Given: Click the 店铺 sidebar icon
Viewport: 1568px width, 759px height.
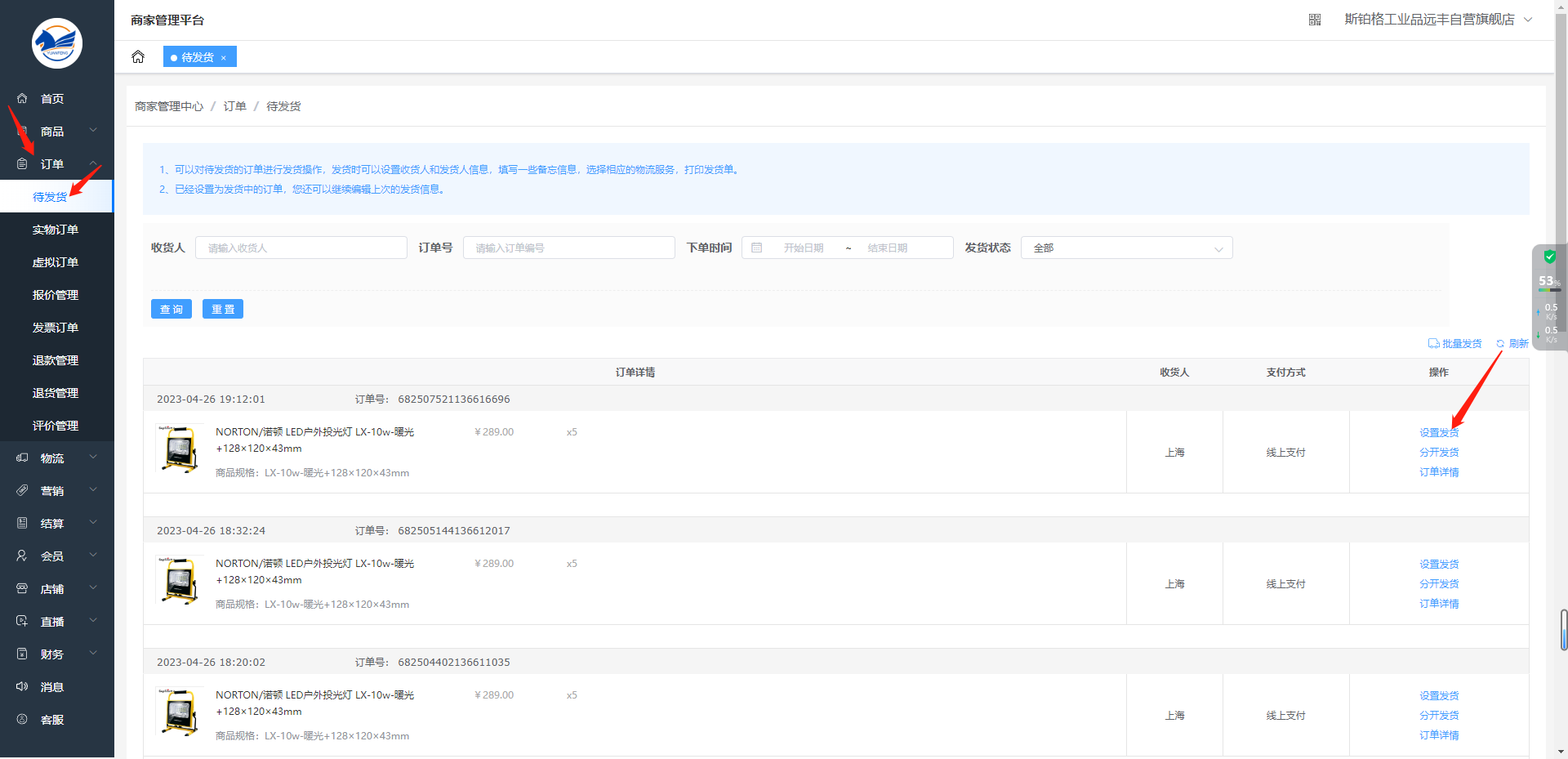Looking at the screenshot, I should (22, 588).
